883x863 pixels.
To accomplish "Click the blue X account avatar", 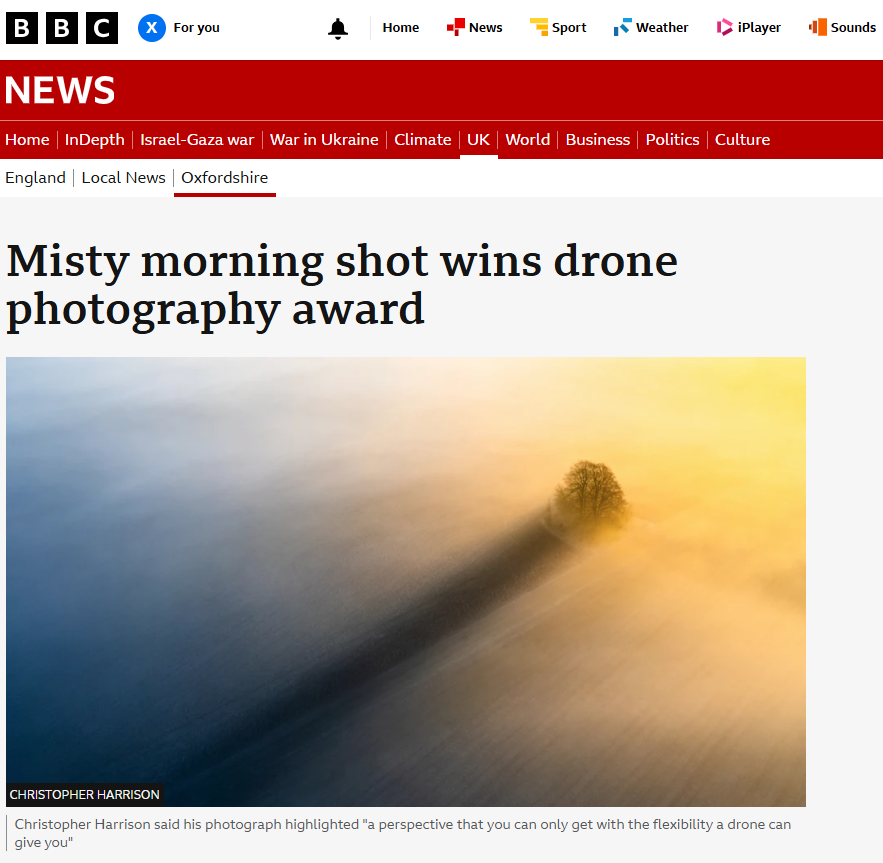I will click(x=151, y=28).
